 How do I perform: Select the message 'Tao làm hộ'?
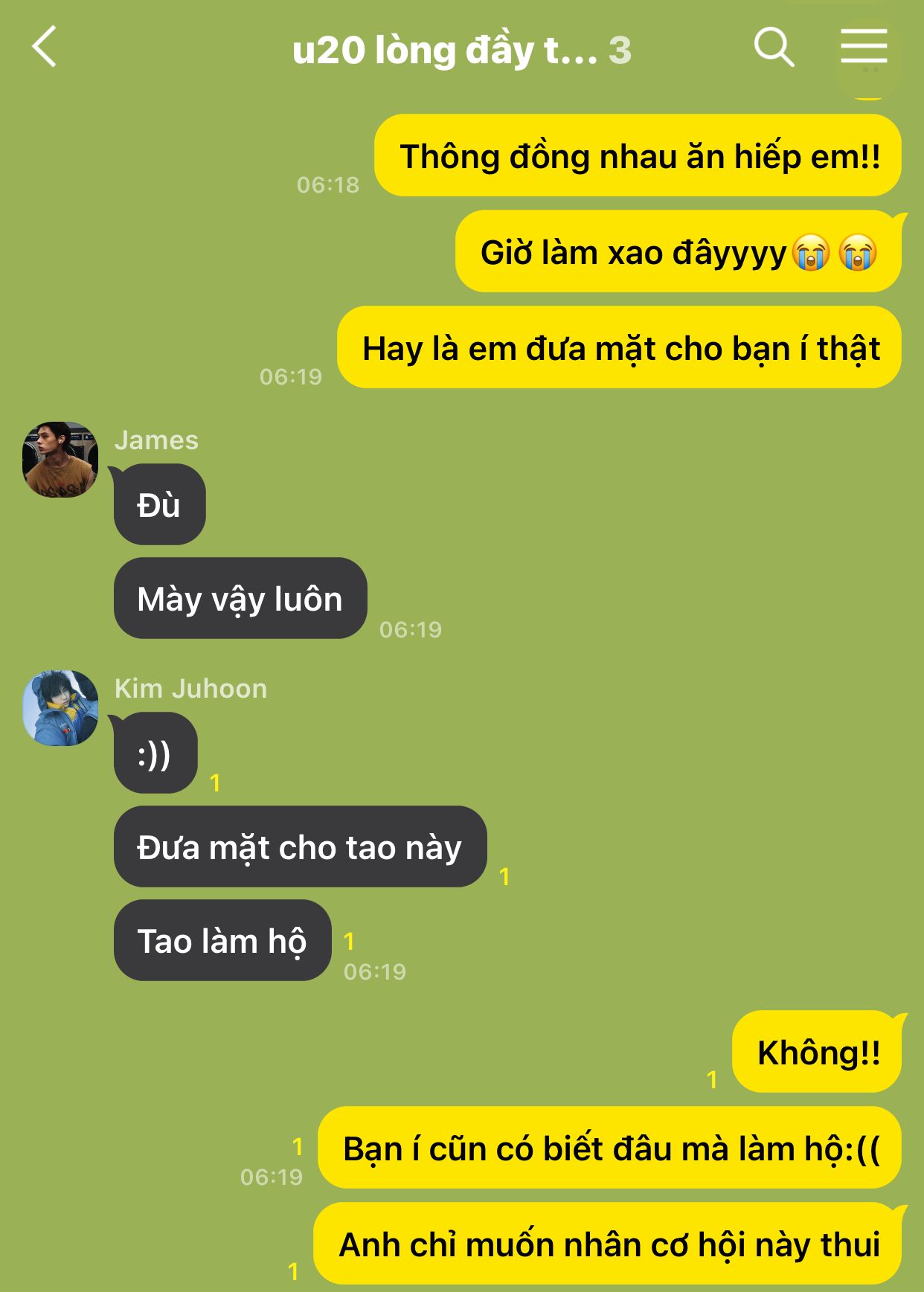pyautogui.click(x=222, y=940)
